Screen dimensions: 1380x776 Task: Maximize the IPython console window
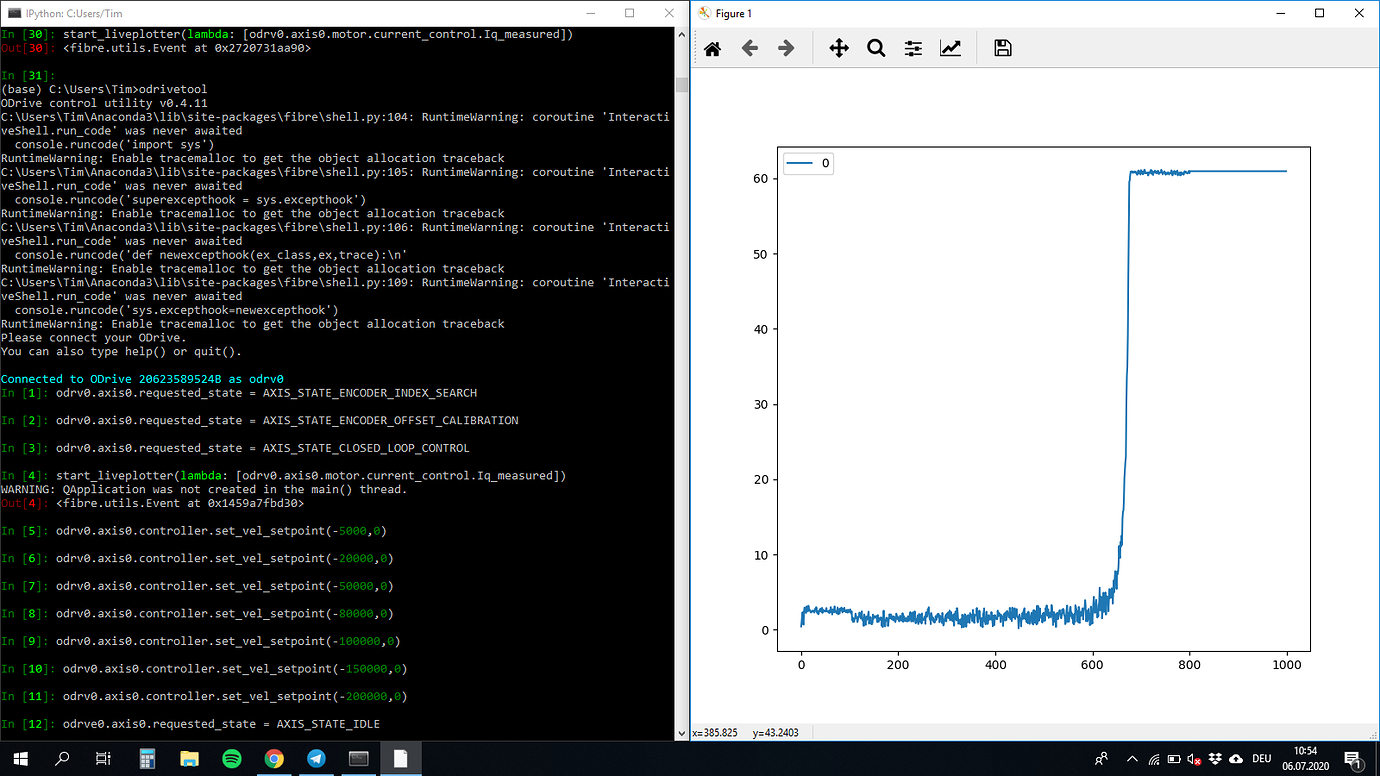[x=630, y=13]
